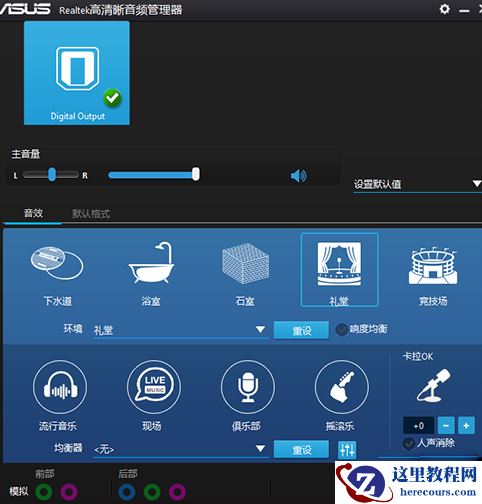
Task: Click the main volume slider handle
Action: [196, 174]
